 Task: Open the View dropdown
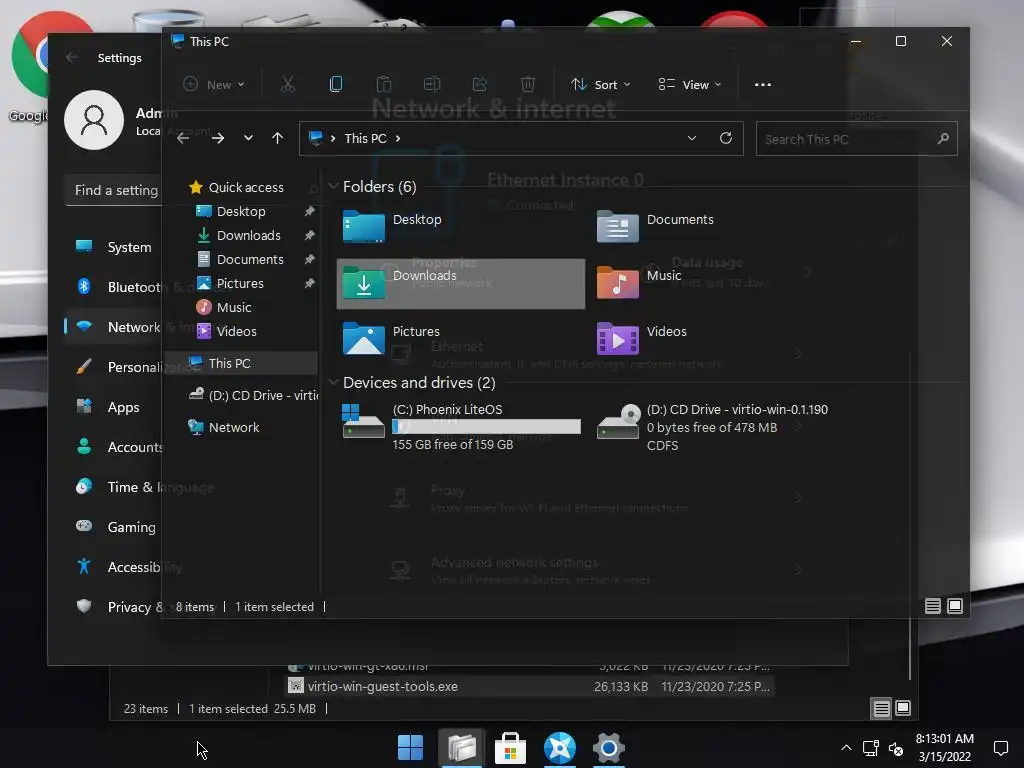point(690,84)
